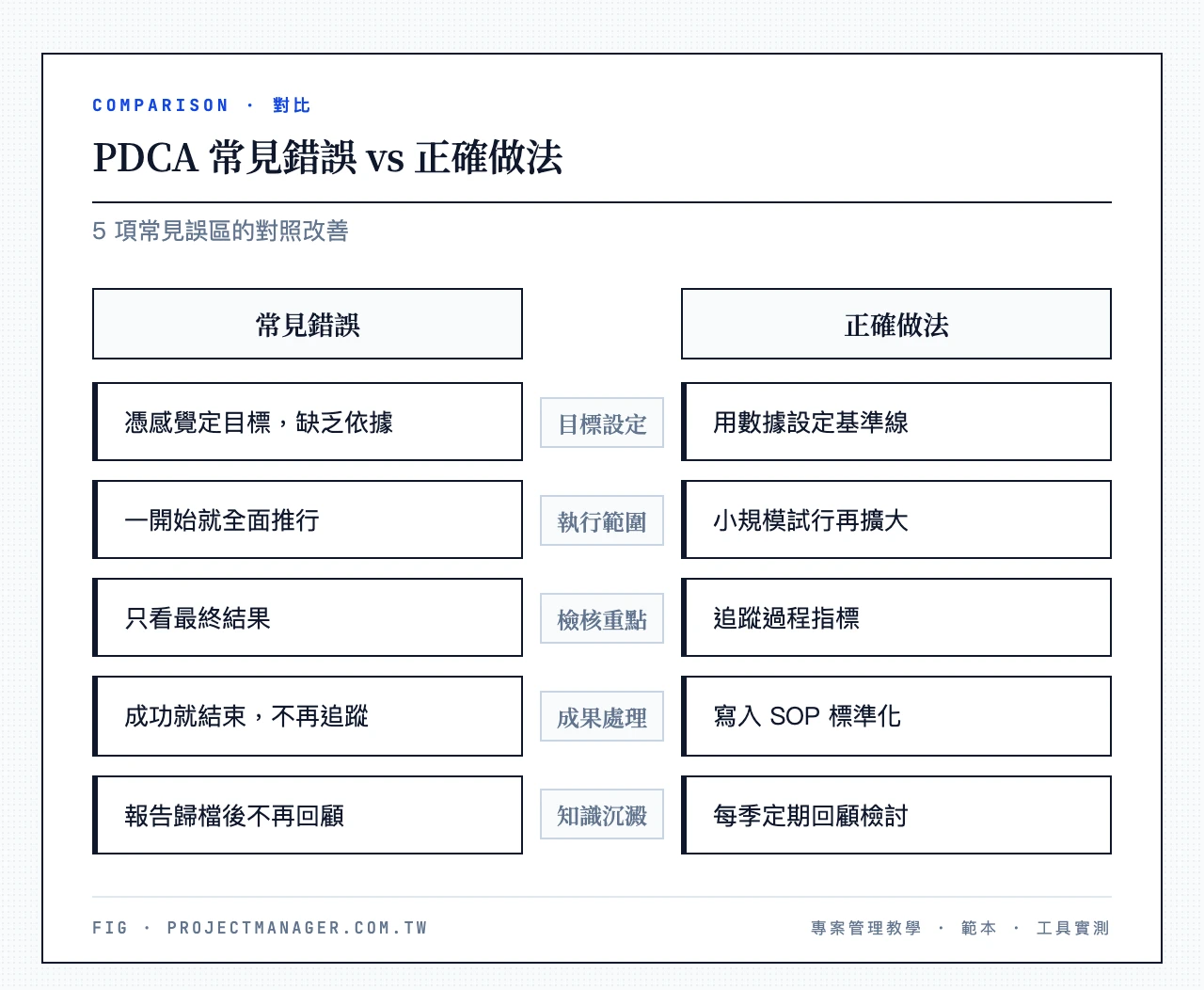1204x990 pixels.
Task: Click the "每季定期回顧檢討" card
Action: (x=896, y=815)
